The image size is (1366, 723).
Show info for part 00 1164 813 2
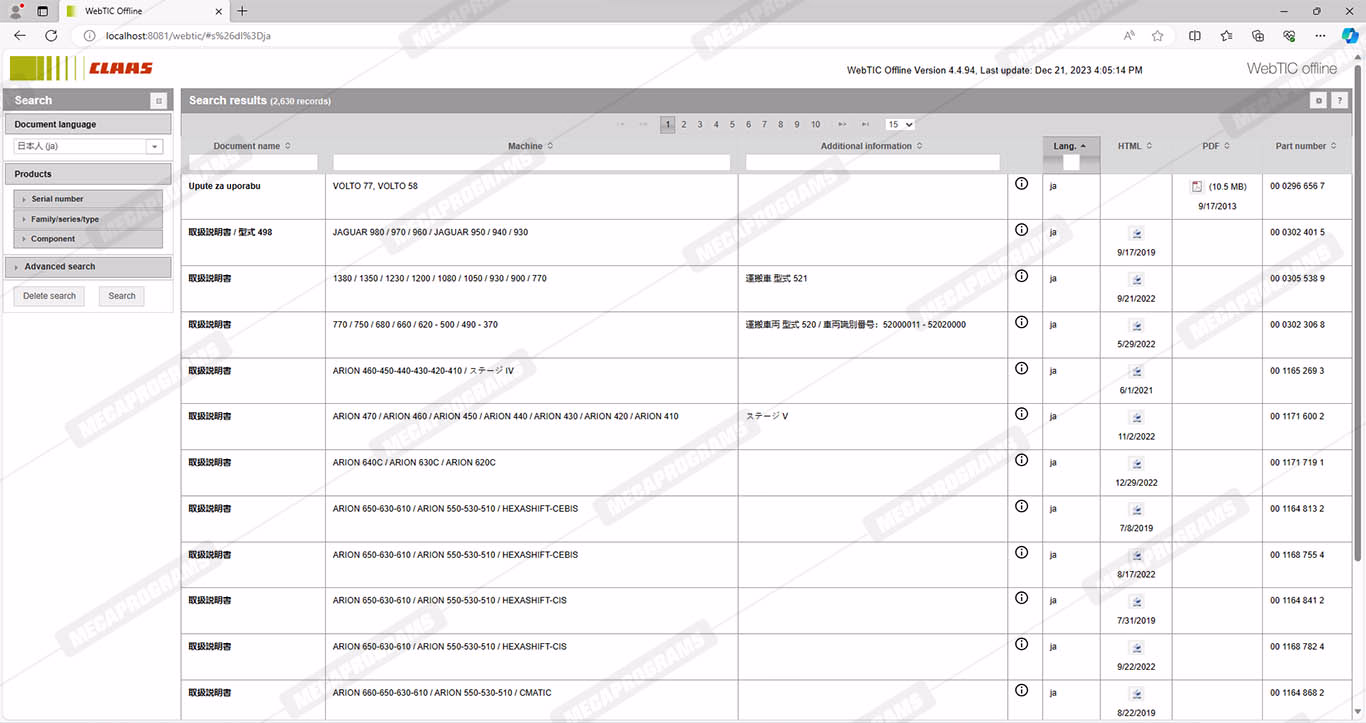(x=1021, y=506)
